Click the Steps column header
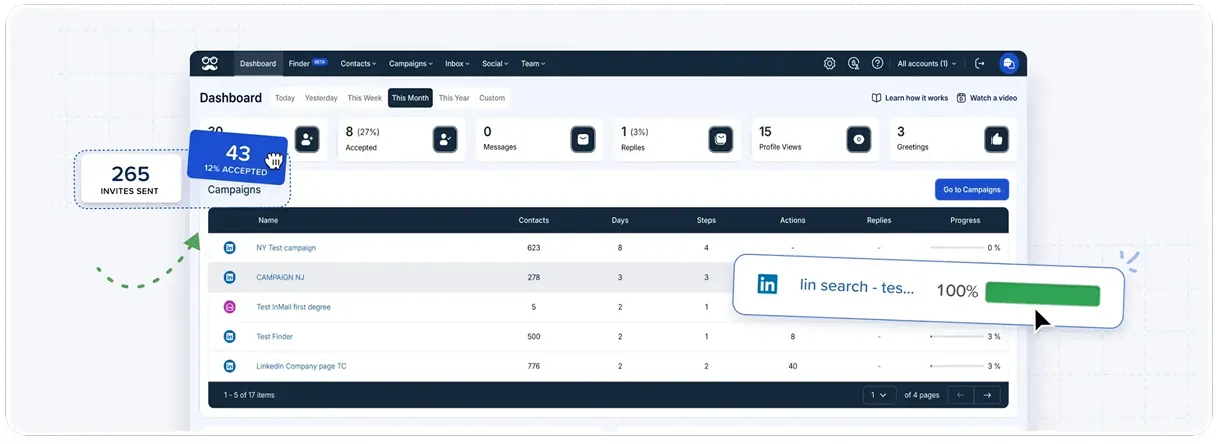The image size is (1218, 444). point(706,220)
